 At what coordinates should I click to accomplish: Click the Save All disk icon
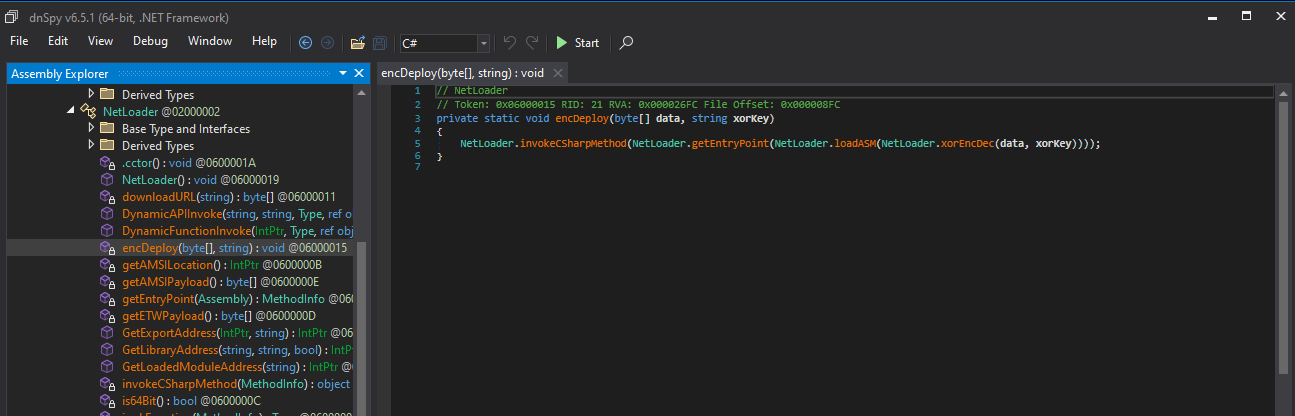click(x=380, y=42)
